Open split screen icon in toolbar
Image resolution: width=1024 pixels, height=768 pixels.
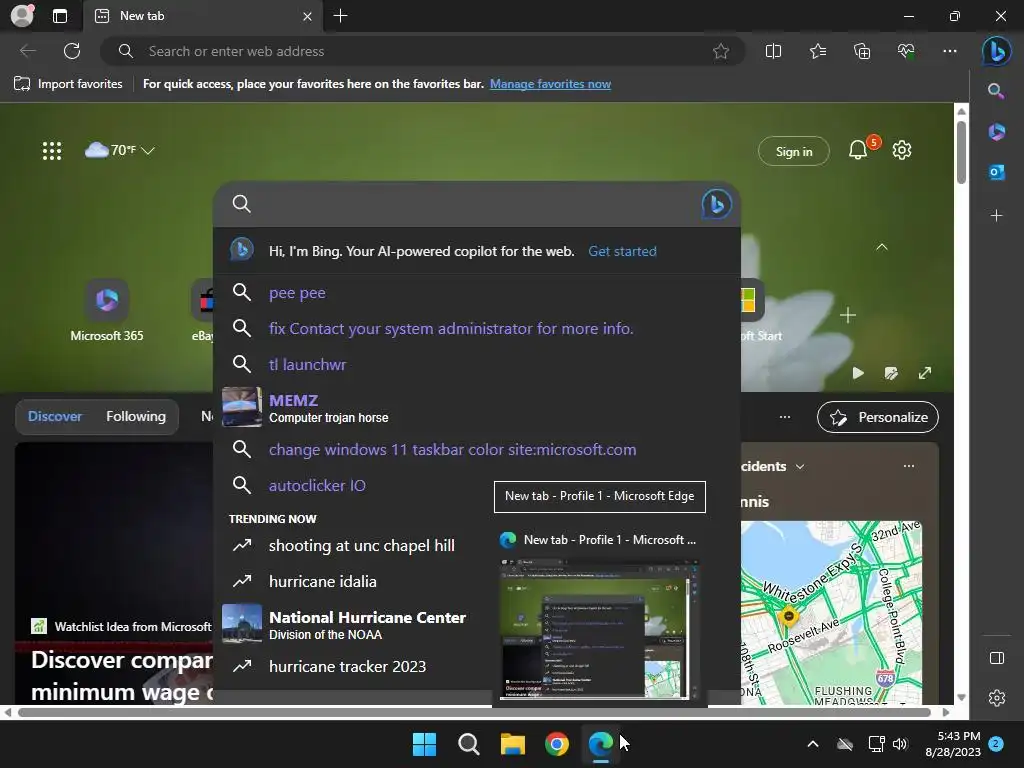pos(773,51)
